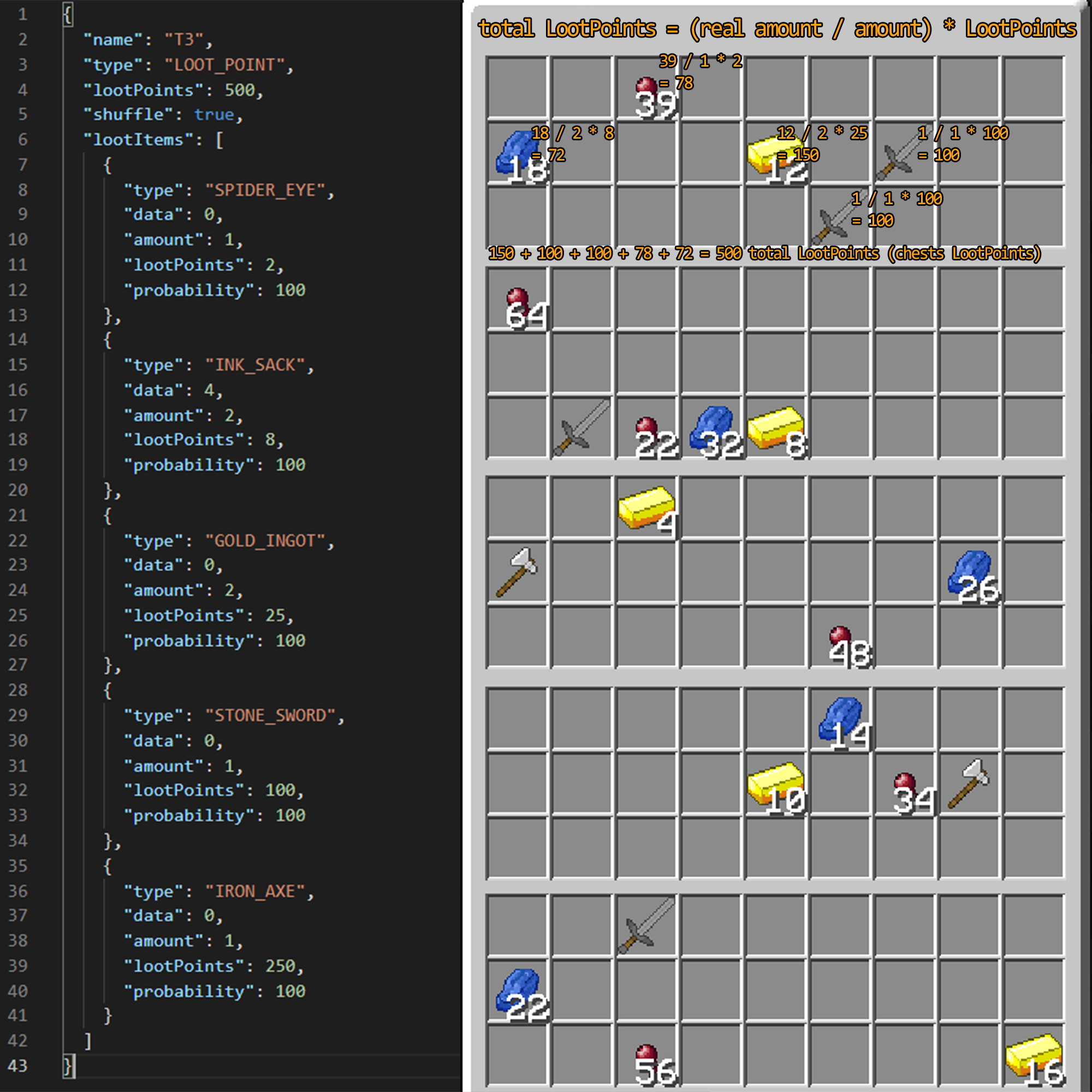Click the INK_SACK data value 4

point(209,390)
